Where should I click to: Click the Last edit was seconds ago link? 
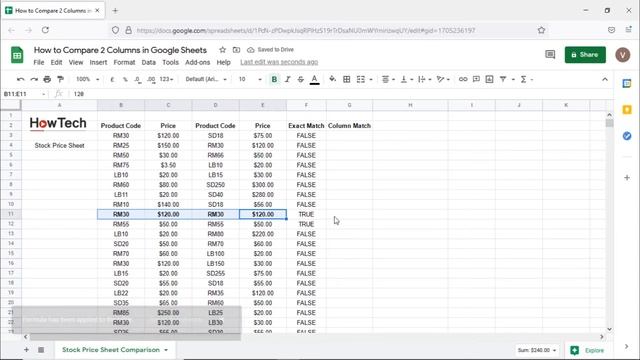[279, 62]
